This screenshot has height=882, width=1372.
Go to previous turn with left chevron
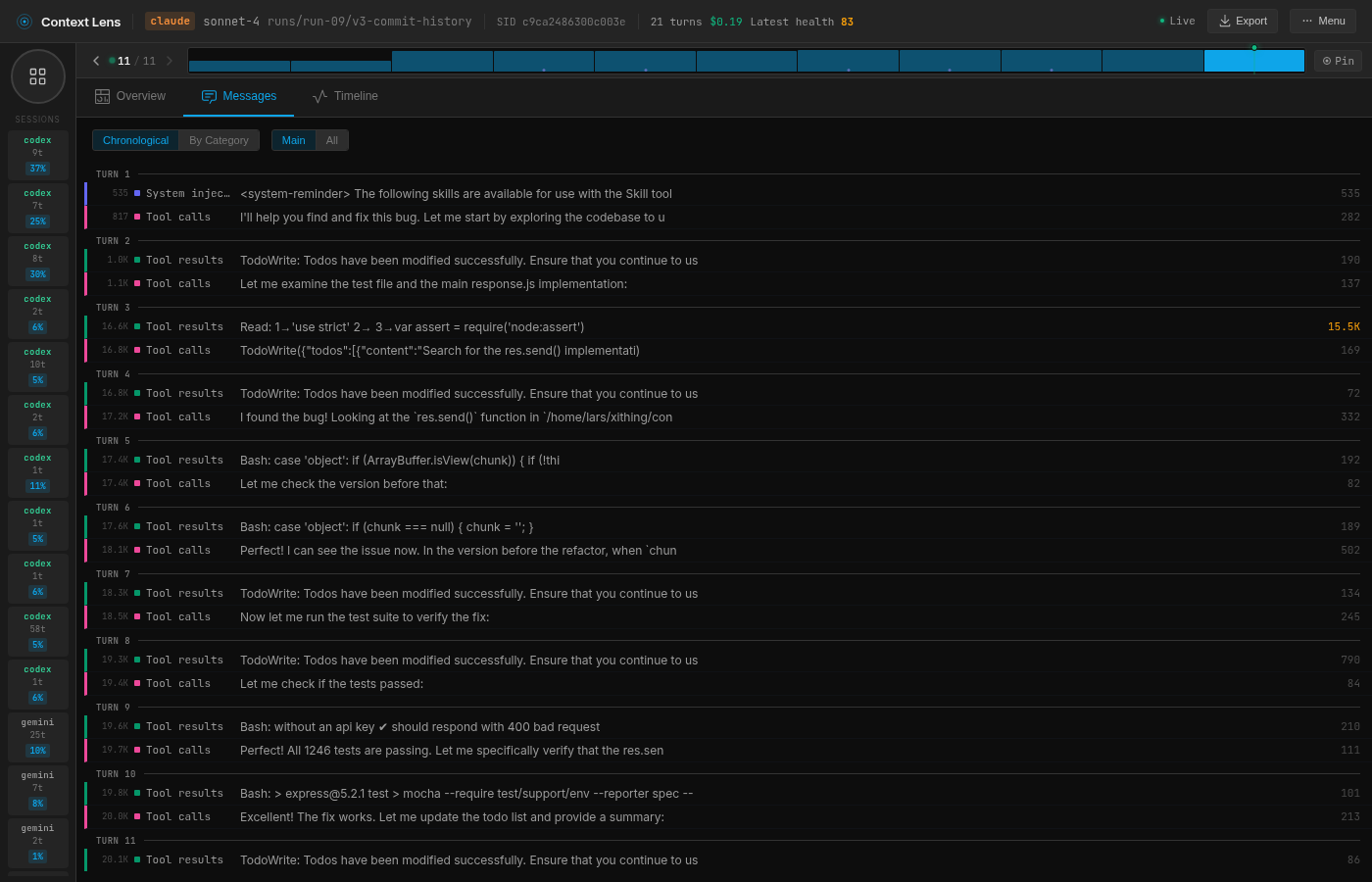pos(95,60)
